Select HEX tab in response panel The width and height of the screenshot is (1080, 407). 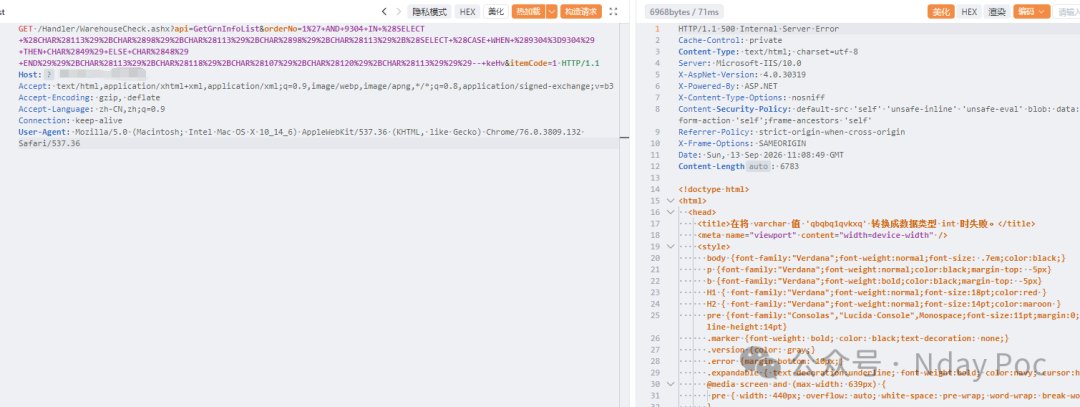(969, 12)
